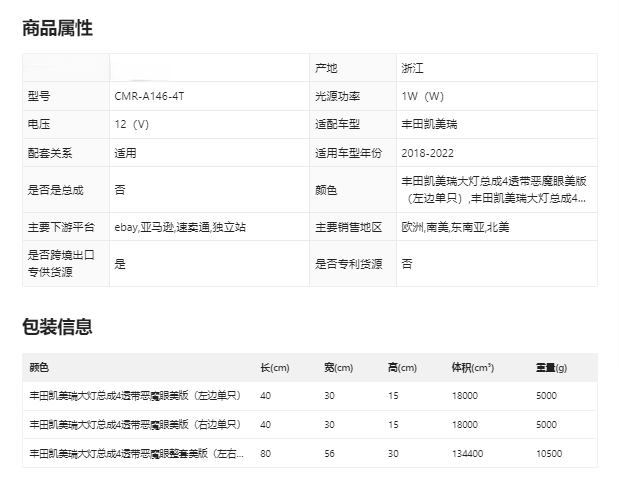
Task: Click the 配套关系 value 适用
Action: pos(125,154)
